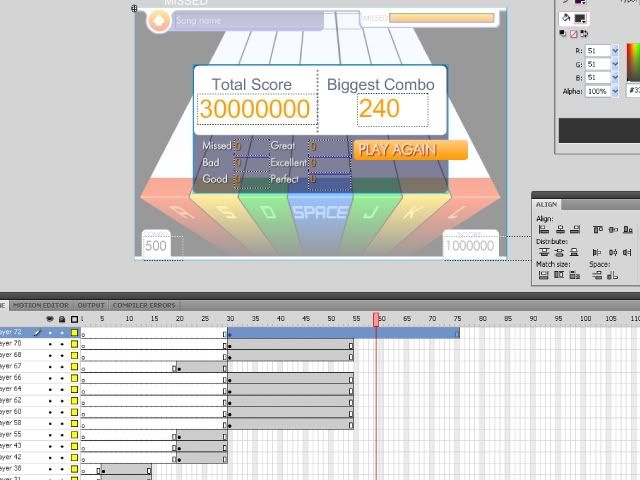Toggle outline square of layer 62
This screenshot has height=480, width=640.
coord(74,401)
